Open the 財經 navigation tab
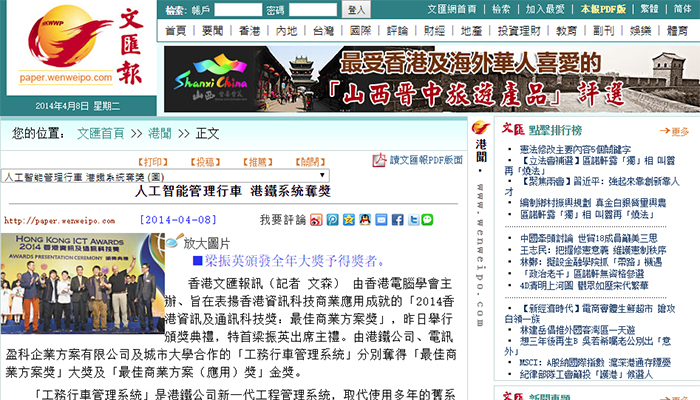Viewport: 700px width, 400px height. [434, 31]
